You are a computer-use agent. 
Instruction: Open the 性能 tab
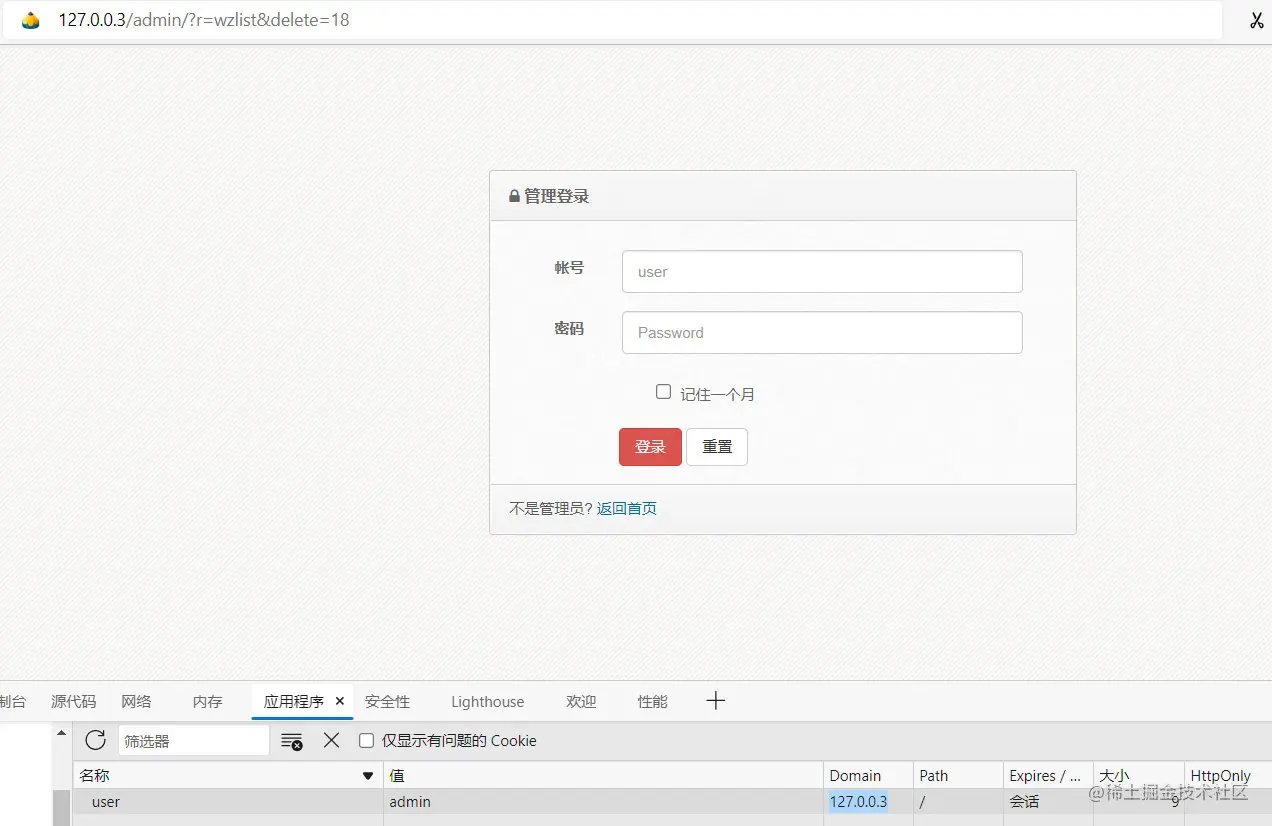click(x=652, y=702)
